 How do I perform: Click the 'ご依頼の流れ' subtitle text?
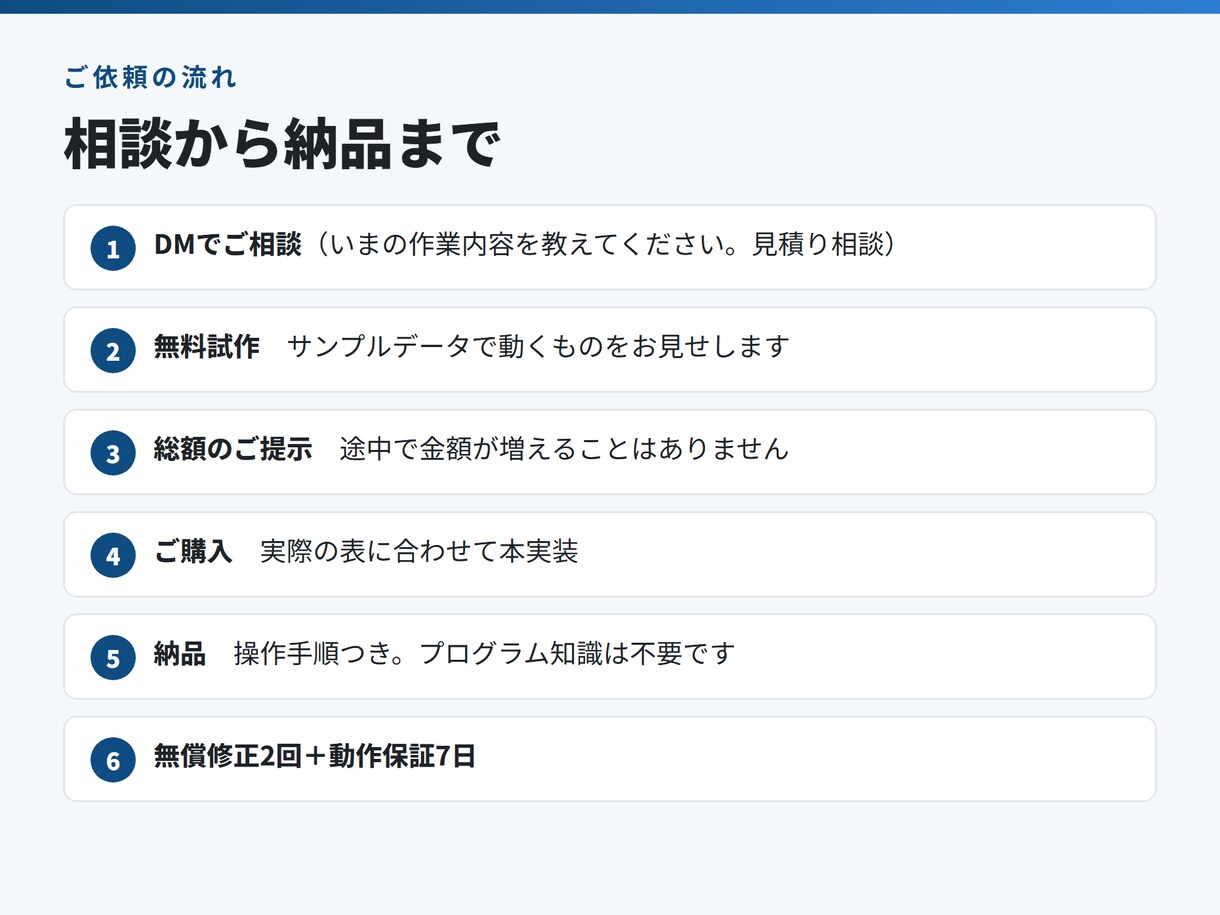150,78
